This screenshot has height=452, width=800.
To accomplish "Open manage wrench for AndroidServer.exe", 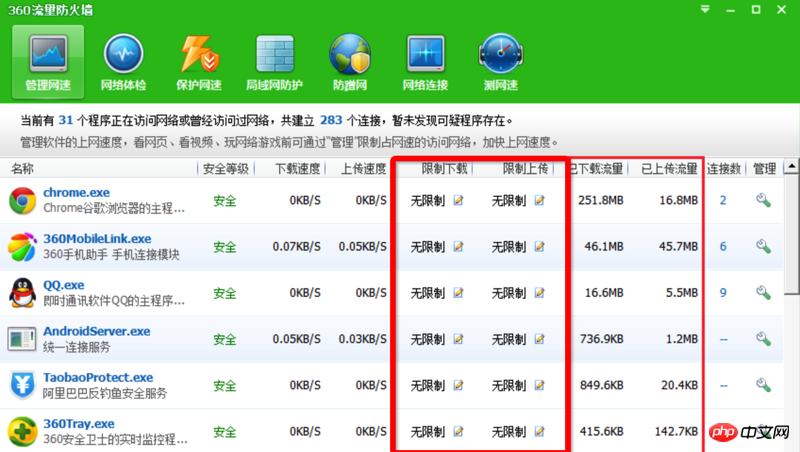I will coord(763,339).
